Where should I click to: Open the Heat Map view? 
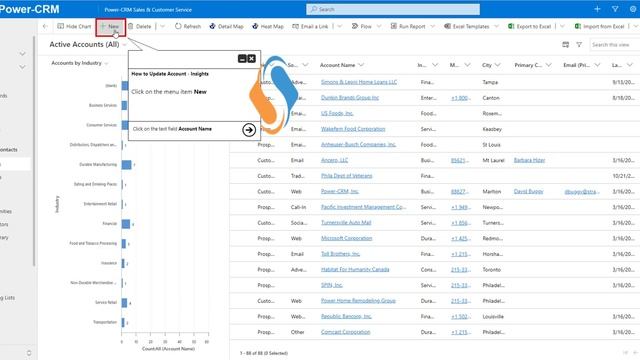268,27
